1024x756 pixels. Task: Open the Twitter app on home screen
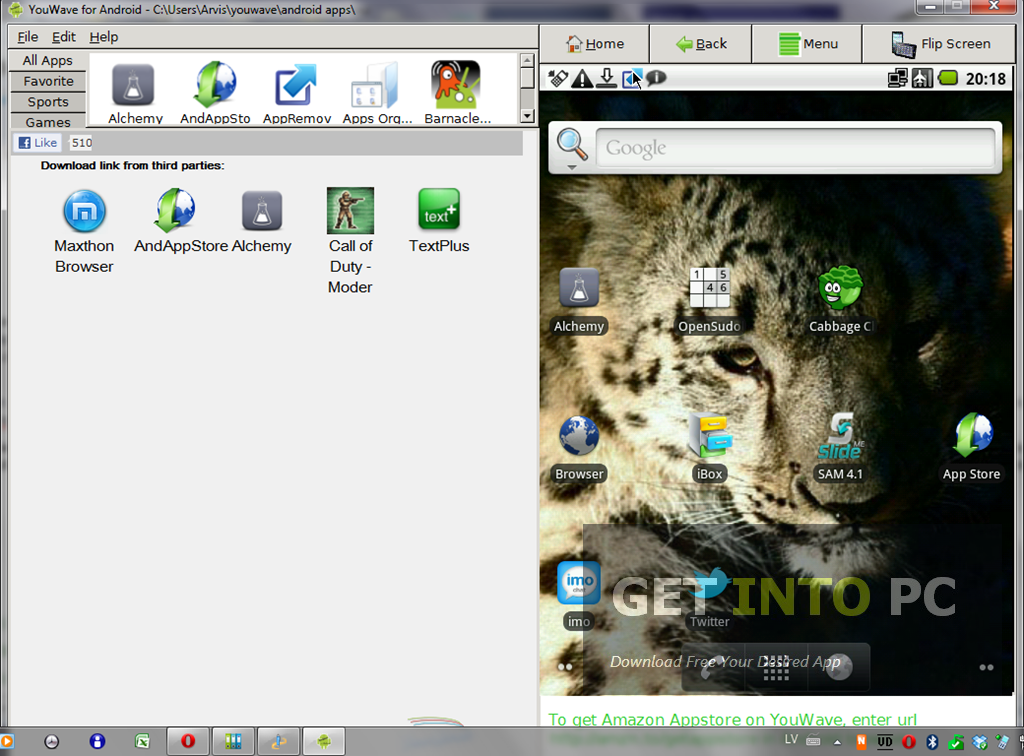click(709, 599)
